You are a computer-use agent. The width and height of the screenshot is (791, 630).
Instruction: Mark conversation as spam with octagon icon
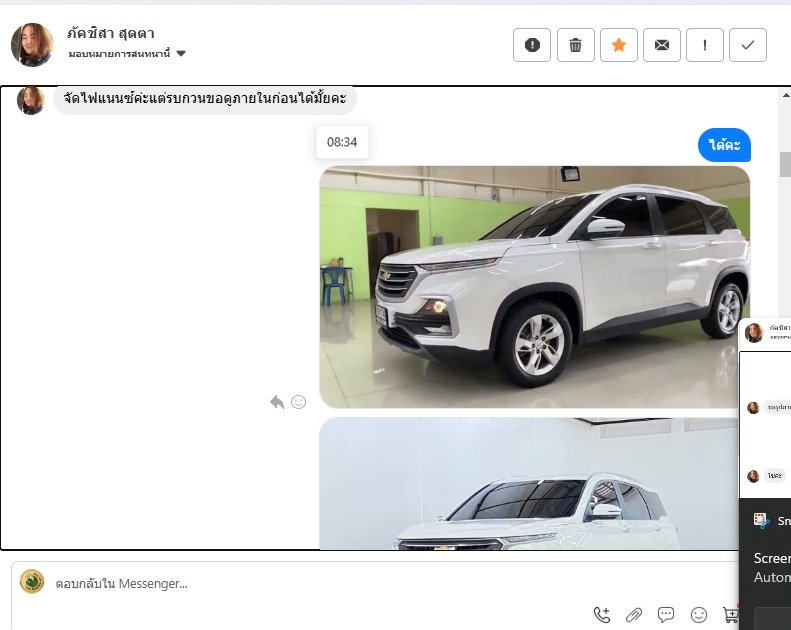click(x=532, y=45)
